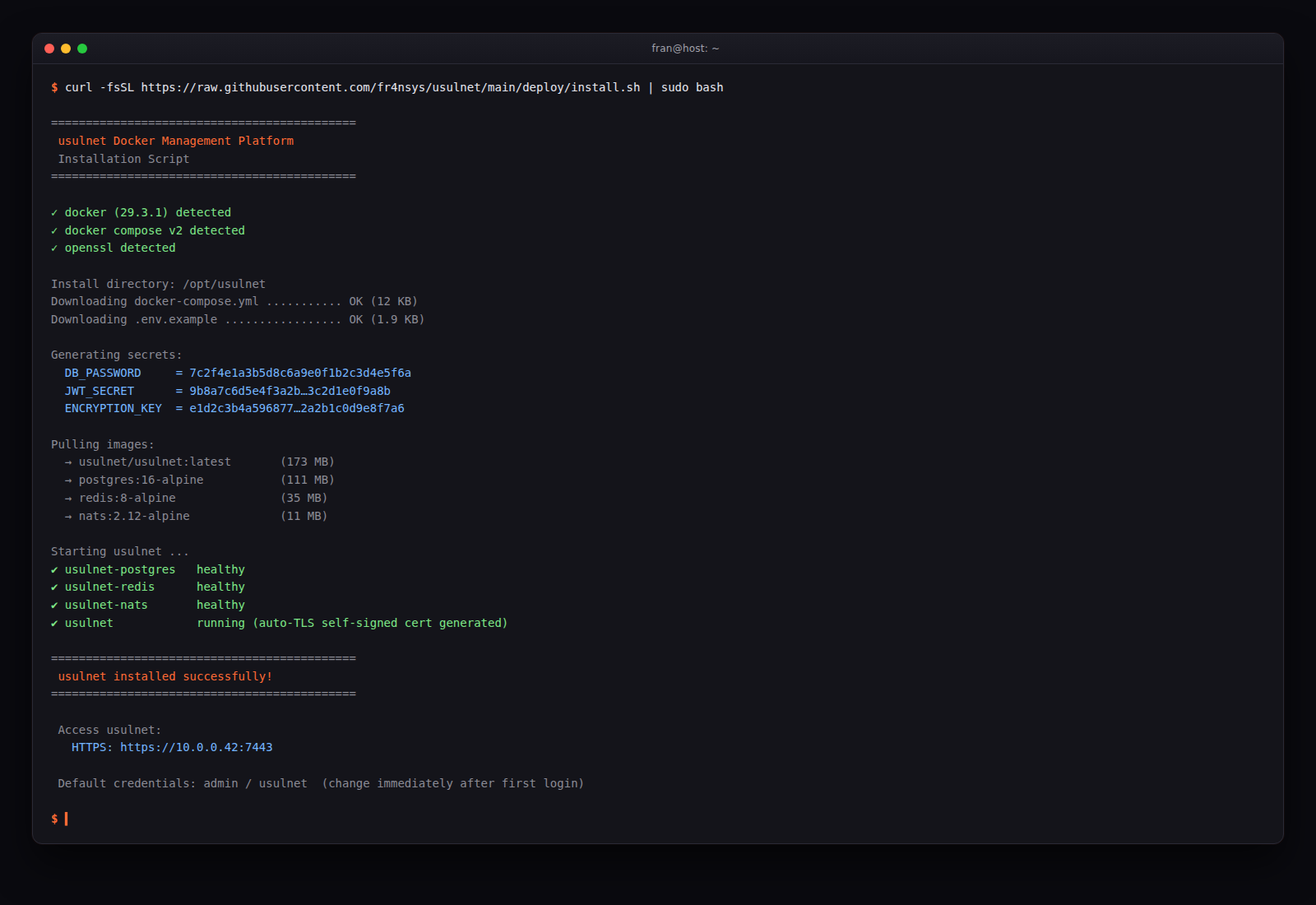Click the '(35 MB)' size value
Screen dimensions: 1316x905
[x=304, y=498]
